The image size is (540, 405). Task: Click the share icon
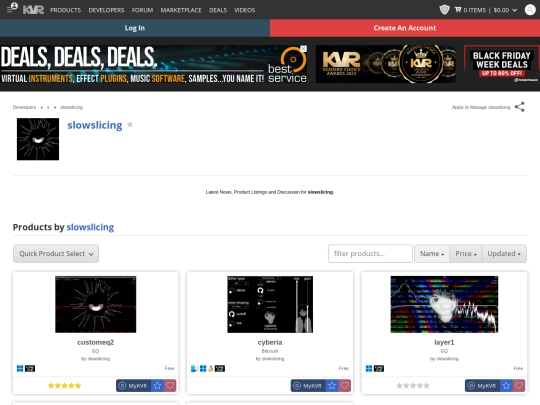point(520,107)
